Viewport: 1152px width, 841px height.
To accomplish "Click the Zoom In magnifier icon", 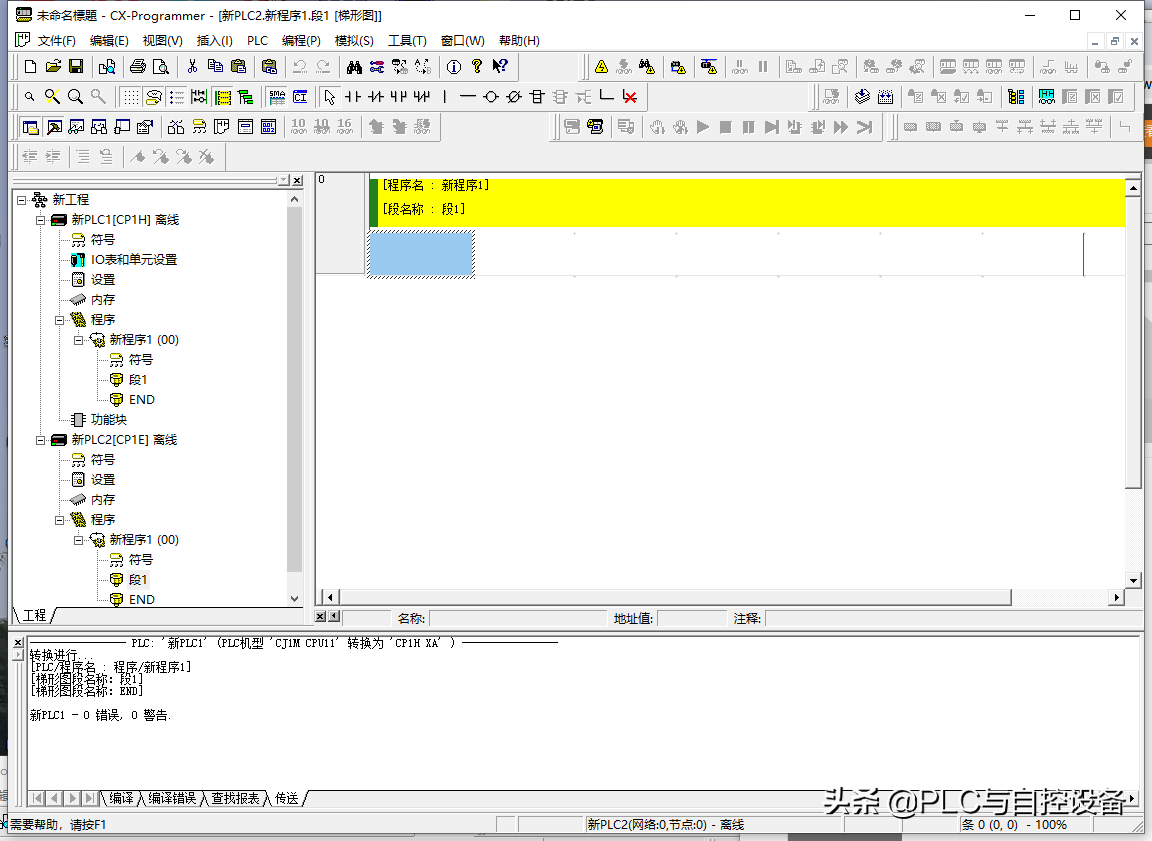I will (75, 97).
